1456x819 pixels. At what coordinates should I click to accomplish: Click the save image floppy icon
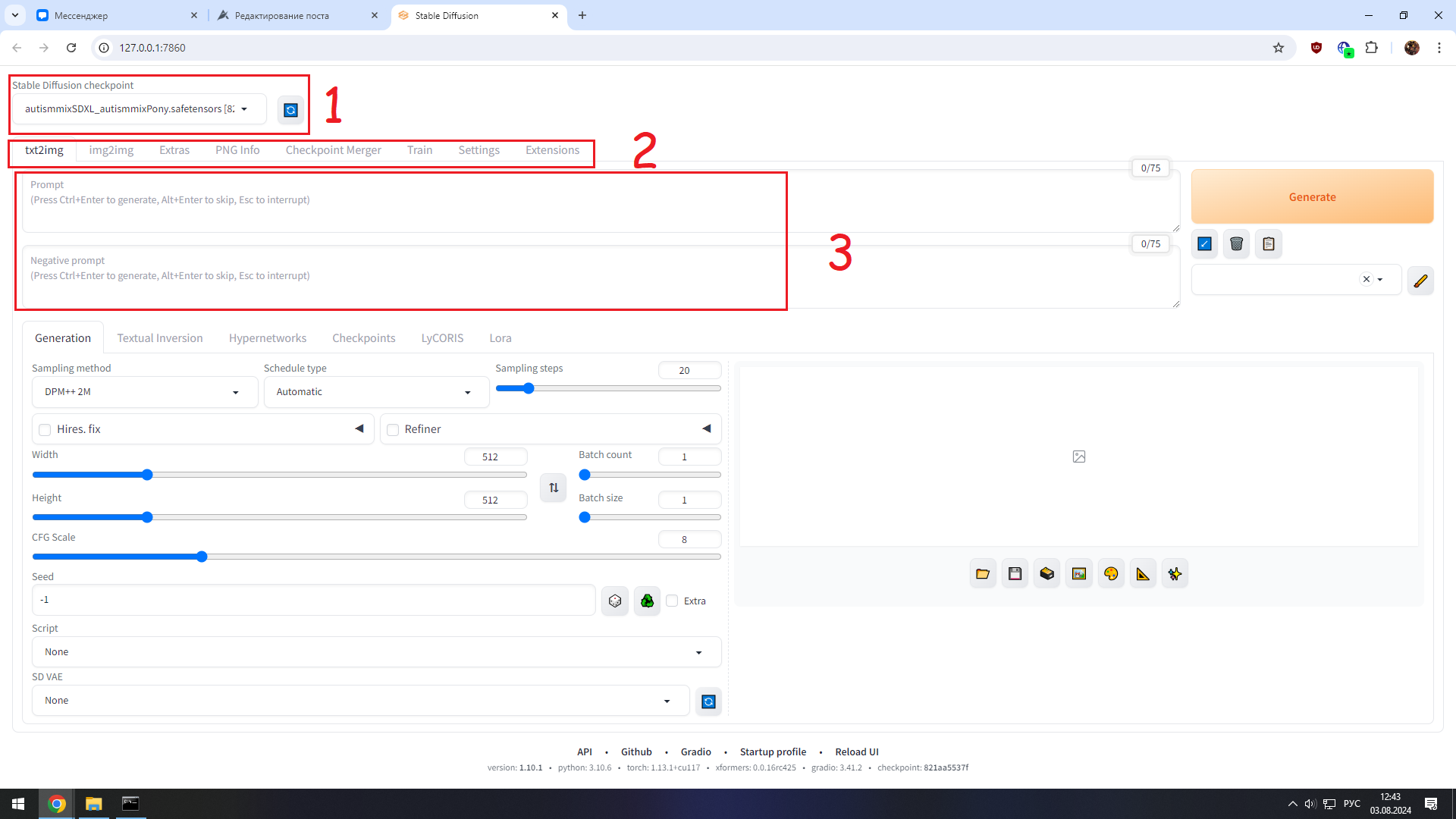pyautogui.click(x=1015, y=574)
